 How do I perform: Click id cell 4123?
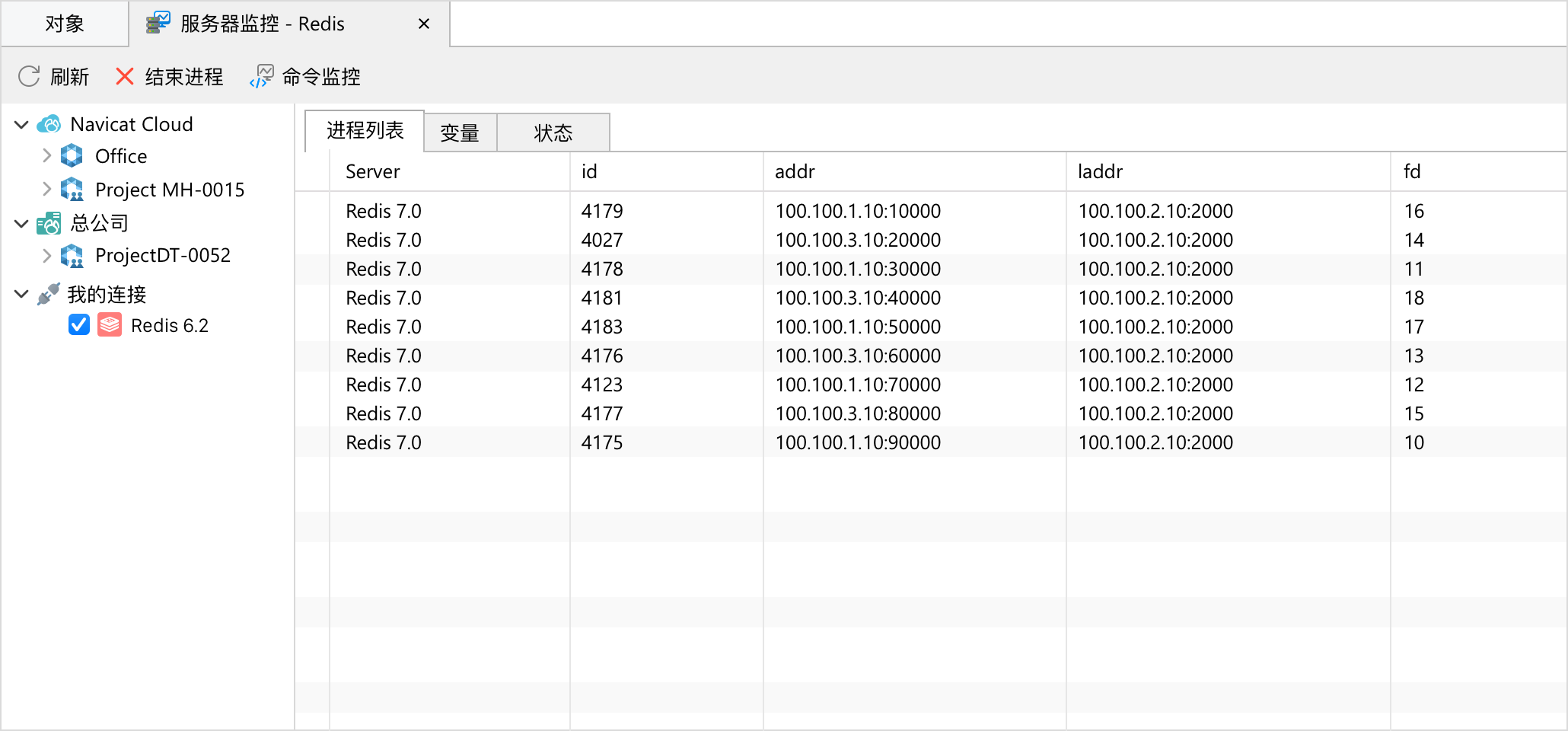pos(602,385)
